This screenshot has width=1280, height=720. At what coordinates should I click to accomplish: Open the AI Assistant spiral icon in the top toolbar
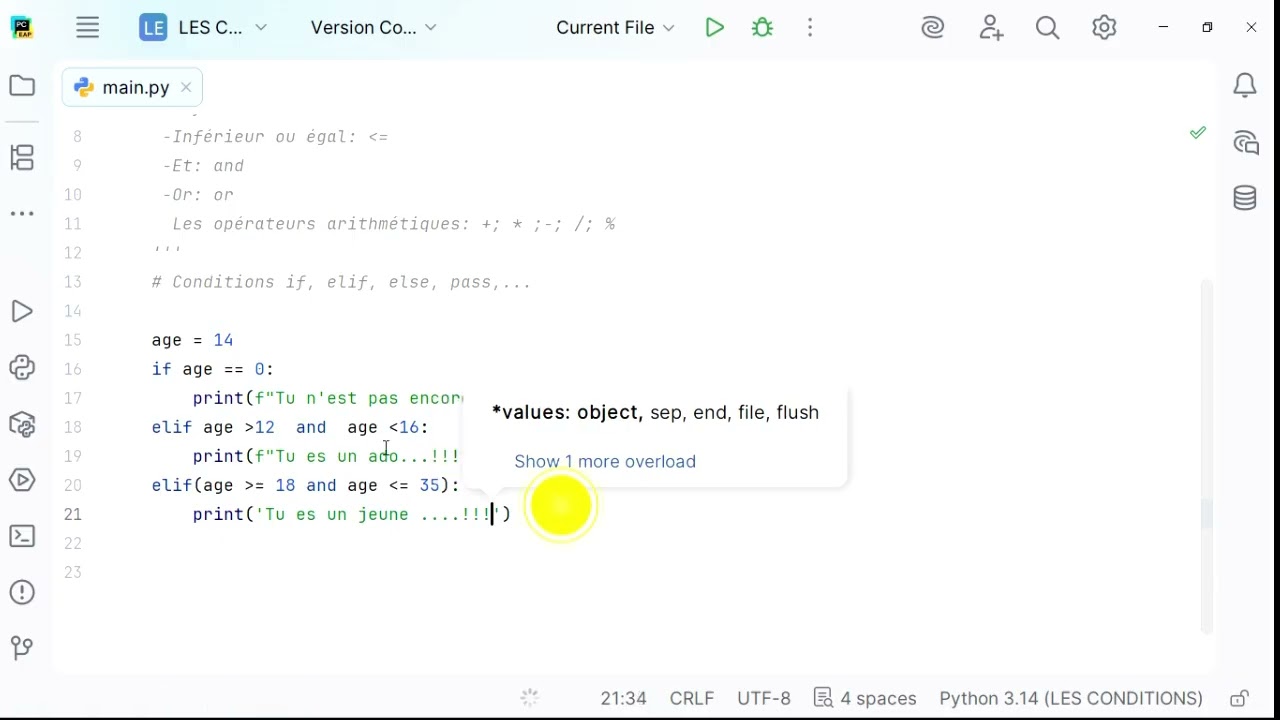(x=933, y=28)
